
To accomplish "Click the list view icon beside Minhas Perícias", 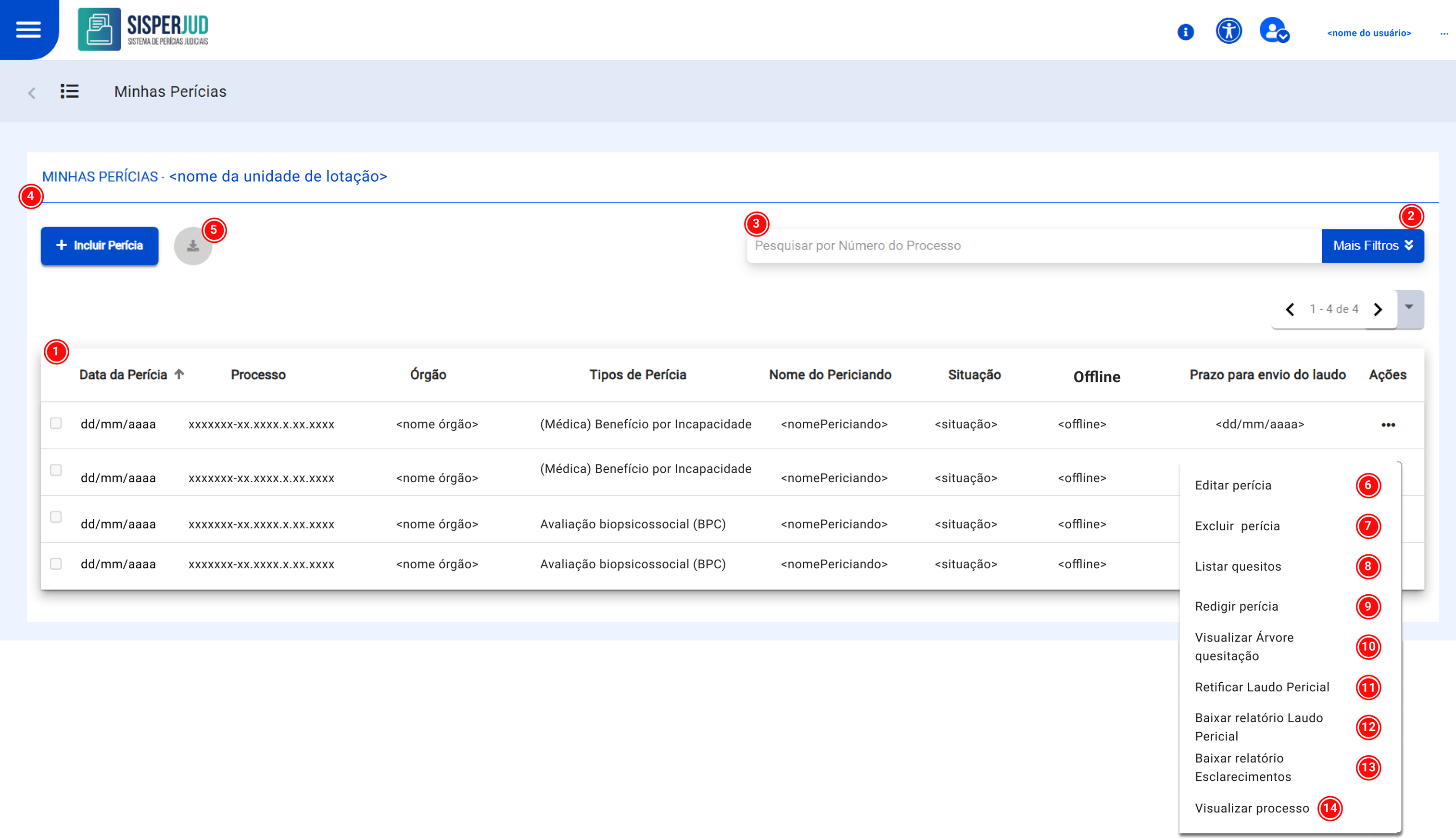I will (70, 91).
